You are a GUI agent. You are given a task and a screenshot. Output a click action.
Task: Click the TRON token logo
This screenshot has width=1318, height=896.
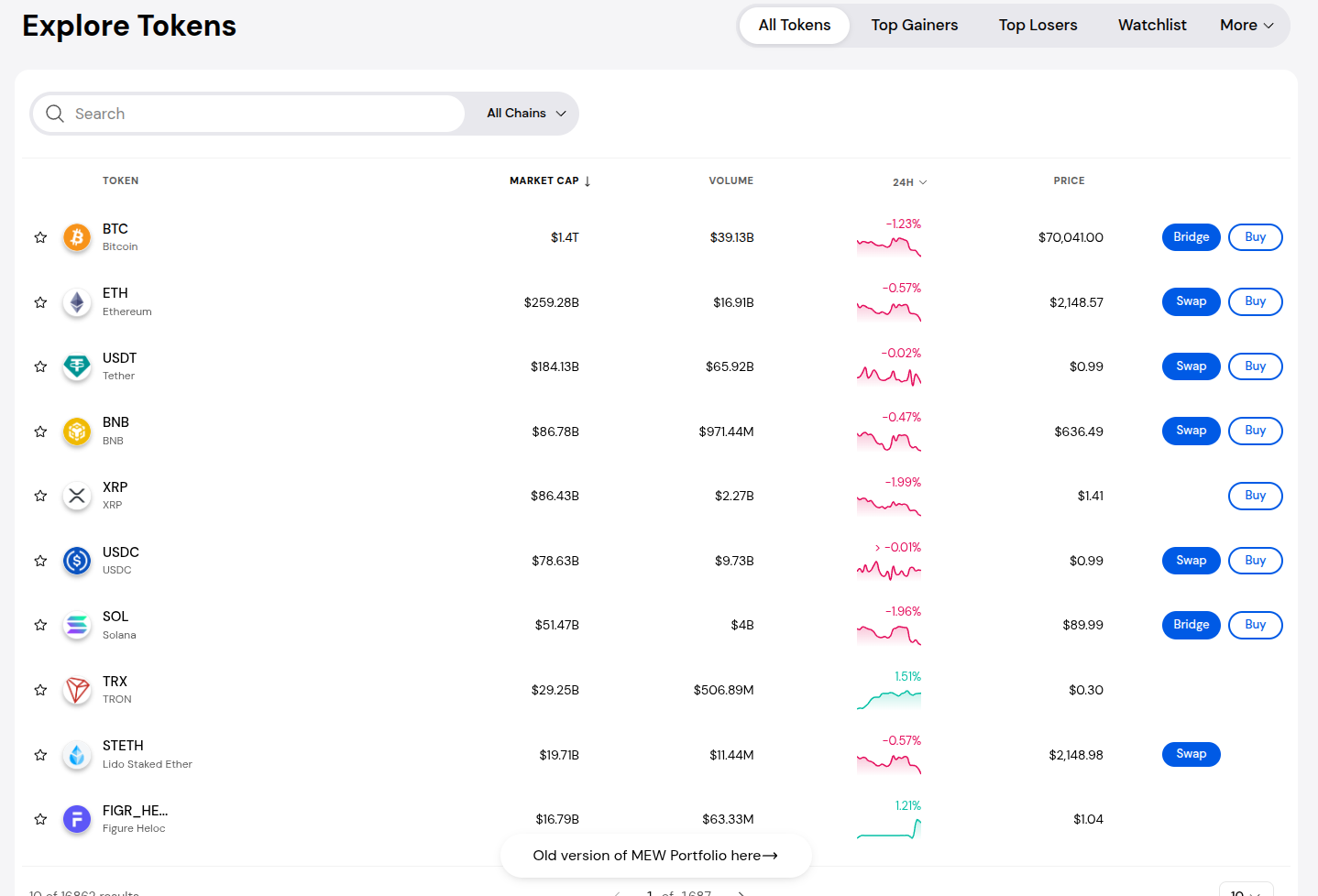point(77,690)
